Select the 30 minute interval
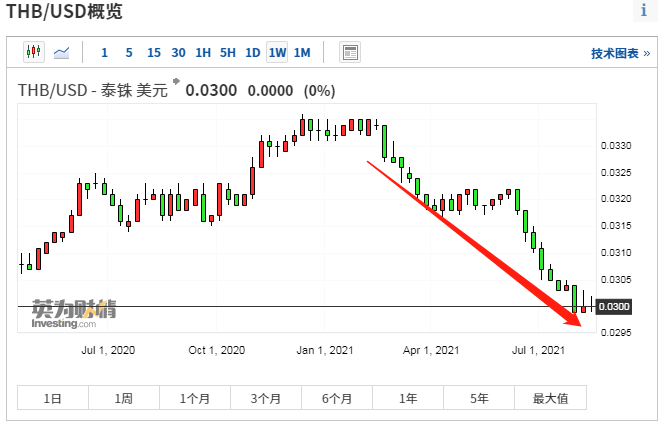Image resolution: width=665 pixels, height=426 pixels. click(178, 53)
